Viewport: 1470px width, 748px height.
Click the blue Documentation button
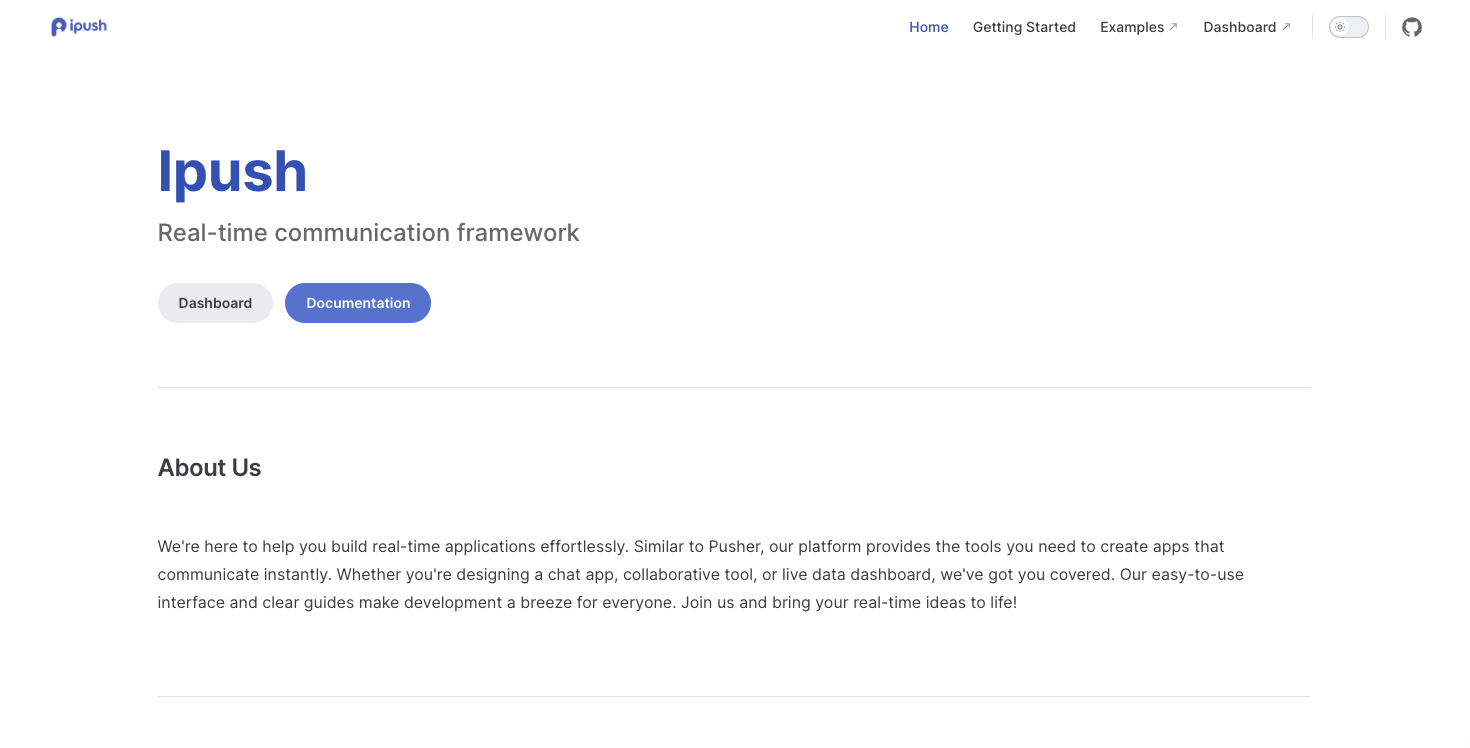click(358, 303)
